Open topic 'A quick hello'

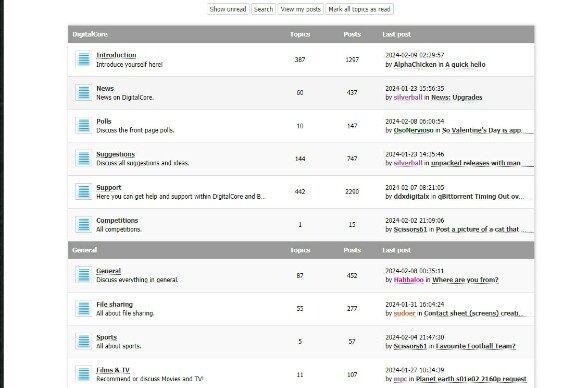click(x=465, y=65)
